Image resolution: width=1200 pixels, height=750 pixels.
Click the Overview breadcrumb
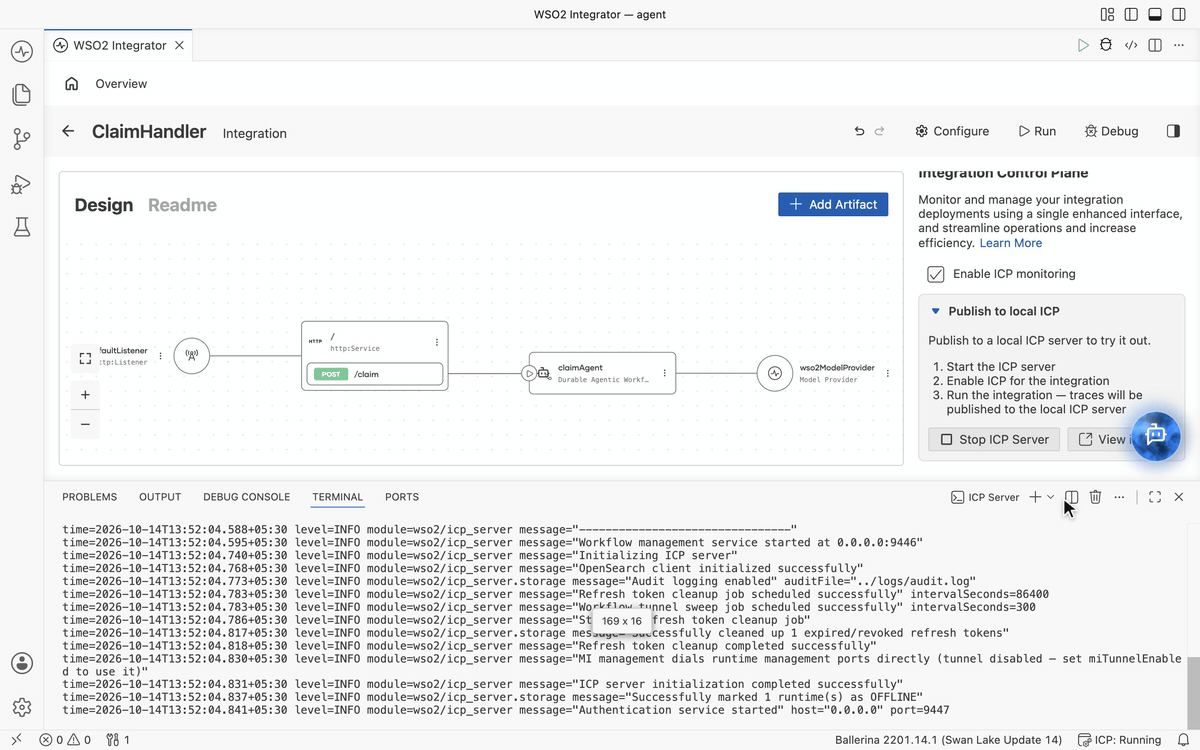[121, 84]
